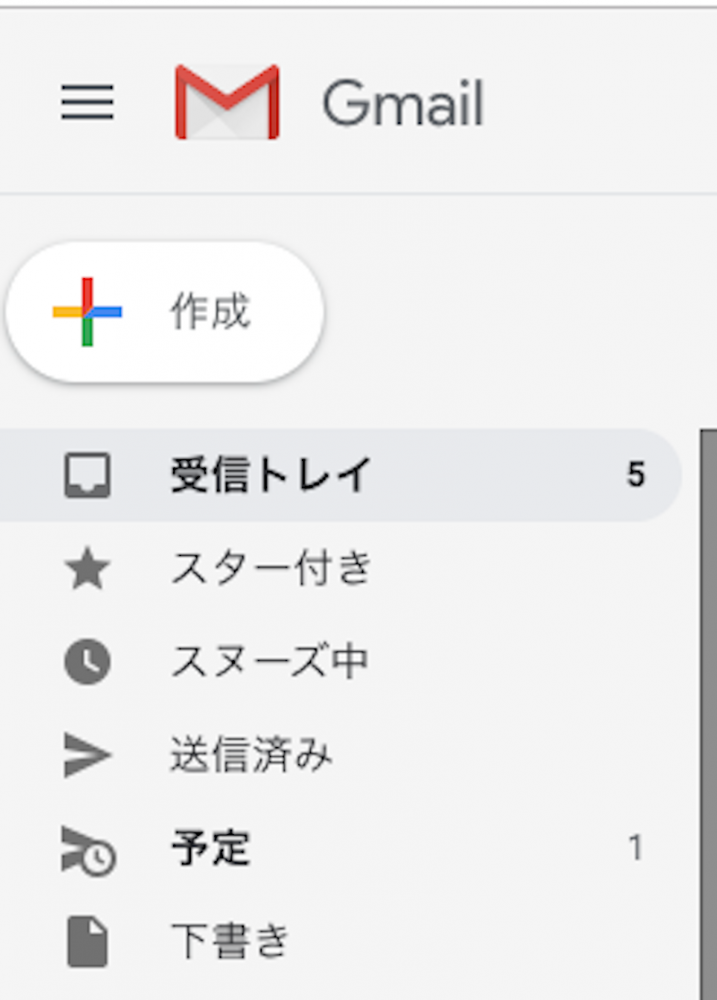Click the drafts document icon

[87, 942]
